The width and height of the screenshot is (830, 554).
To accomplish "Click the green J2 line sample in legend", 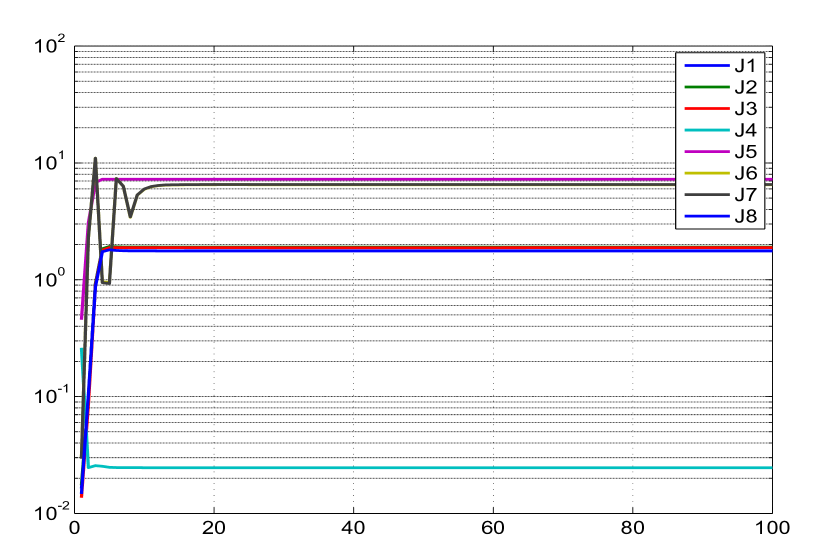I will pos(705,87).
